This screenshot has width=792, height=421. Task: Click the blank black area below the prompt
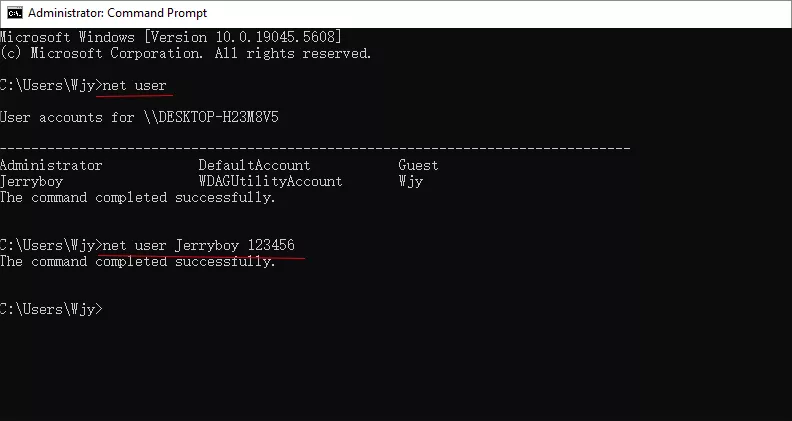400,370
